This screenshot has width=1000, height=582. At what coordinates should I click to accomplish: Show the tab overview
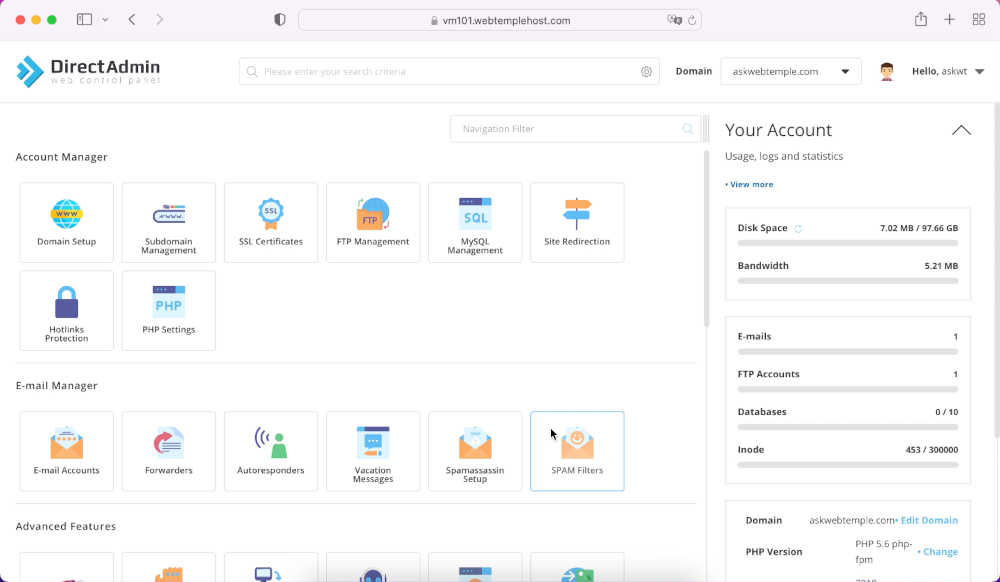(979, 20)
